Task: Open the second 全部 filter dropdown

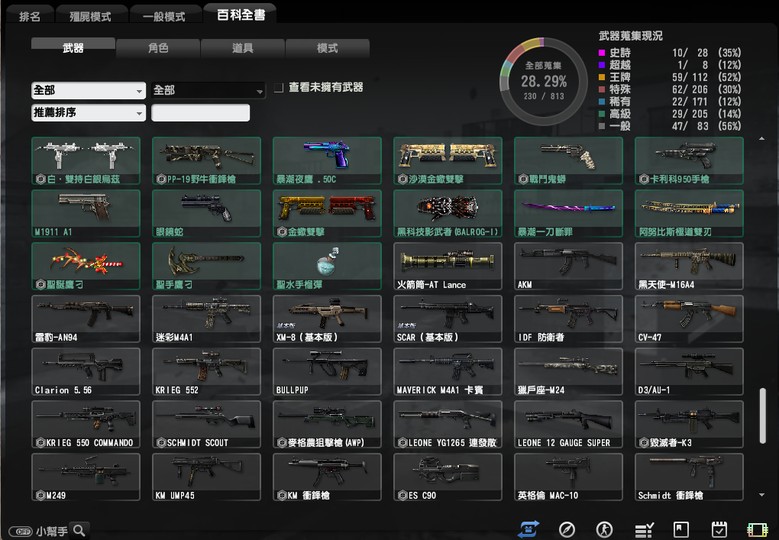Action: (208, 90)
